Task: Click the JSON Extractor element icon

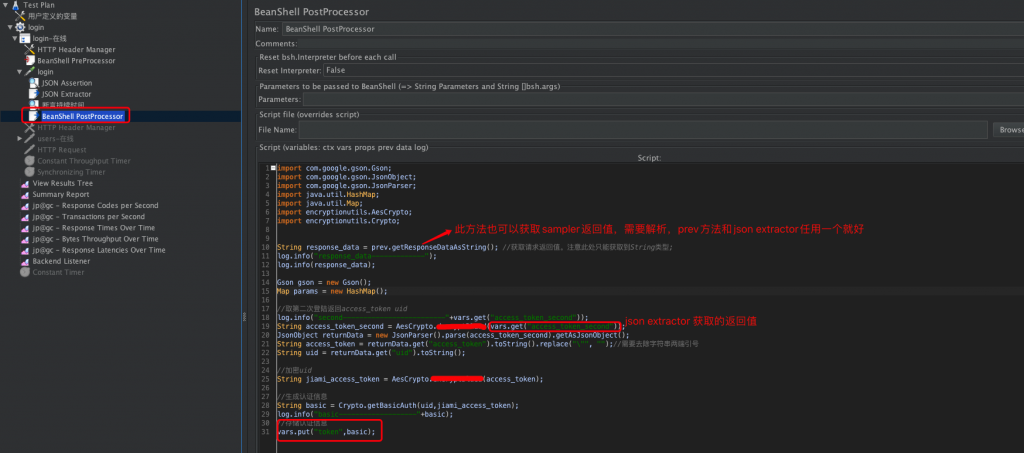Action: (34, 94)
